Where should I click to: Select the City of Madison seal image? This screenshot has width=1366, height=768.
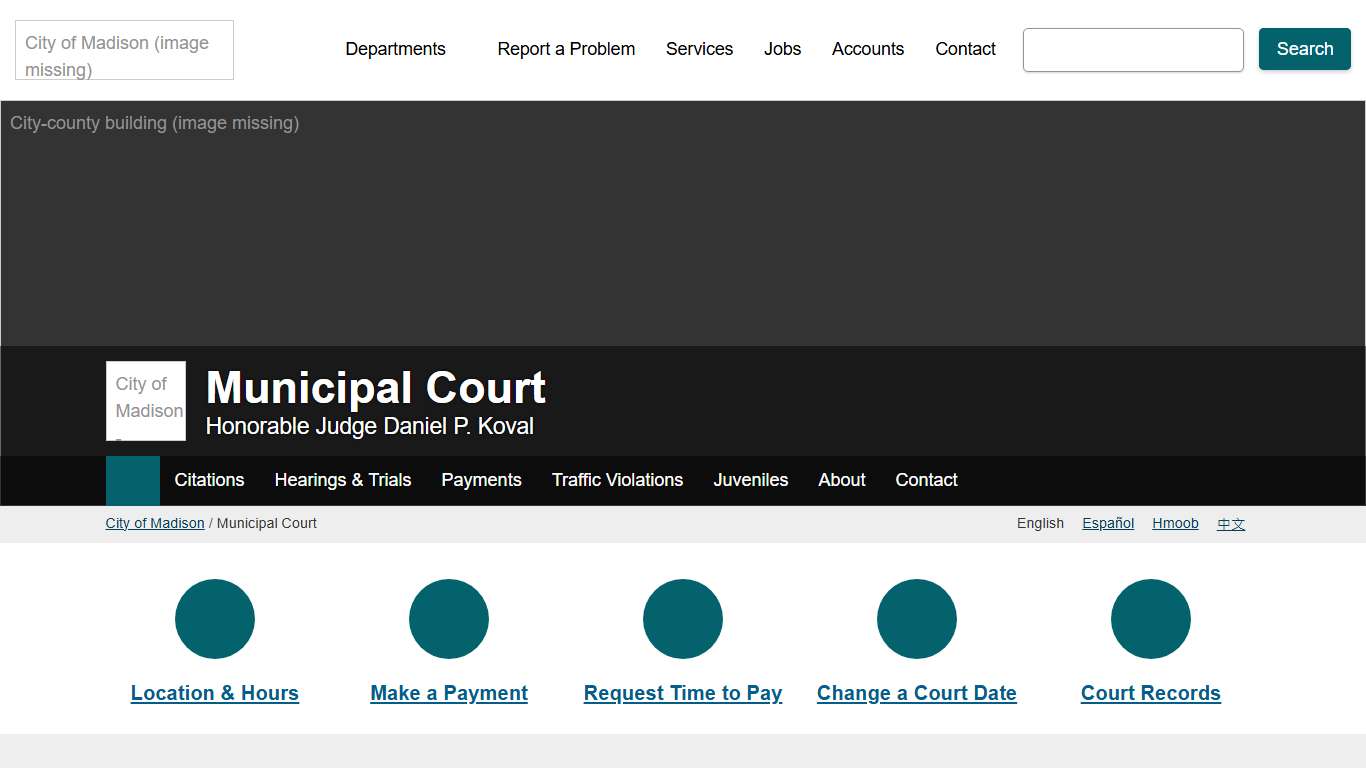pyautogui.click(x=145, y=400)
